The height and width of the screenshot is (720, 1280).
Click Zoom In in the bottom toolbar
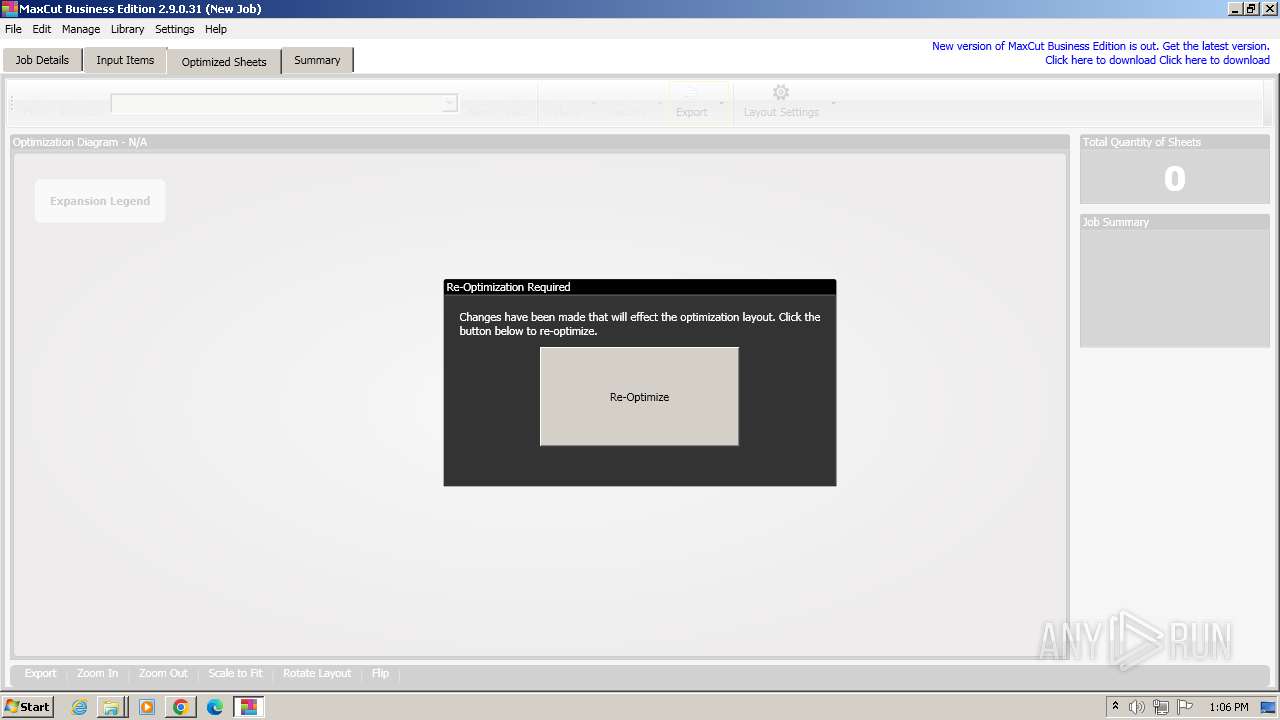pos(97,673)
